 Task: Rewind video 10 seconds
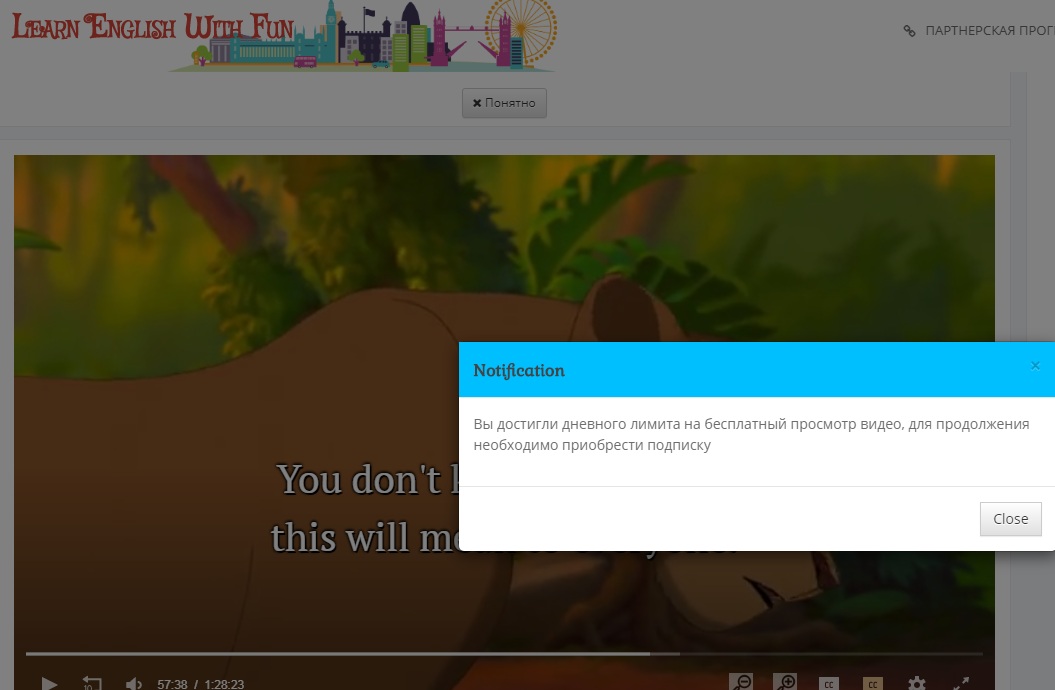(91, 684)
